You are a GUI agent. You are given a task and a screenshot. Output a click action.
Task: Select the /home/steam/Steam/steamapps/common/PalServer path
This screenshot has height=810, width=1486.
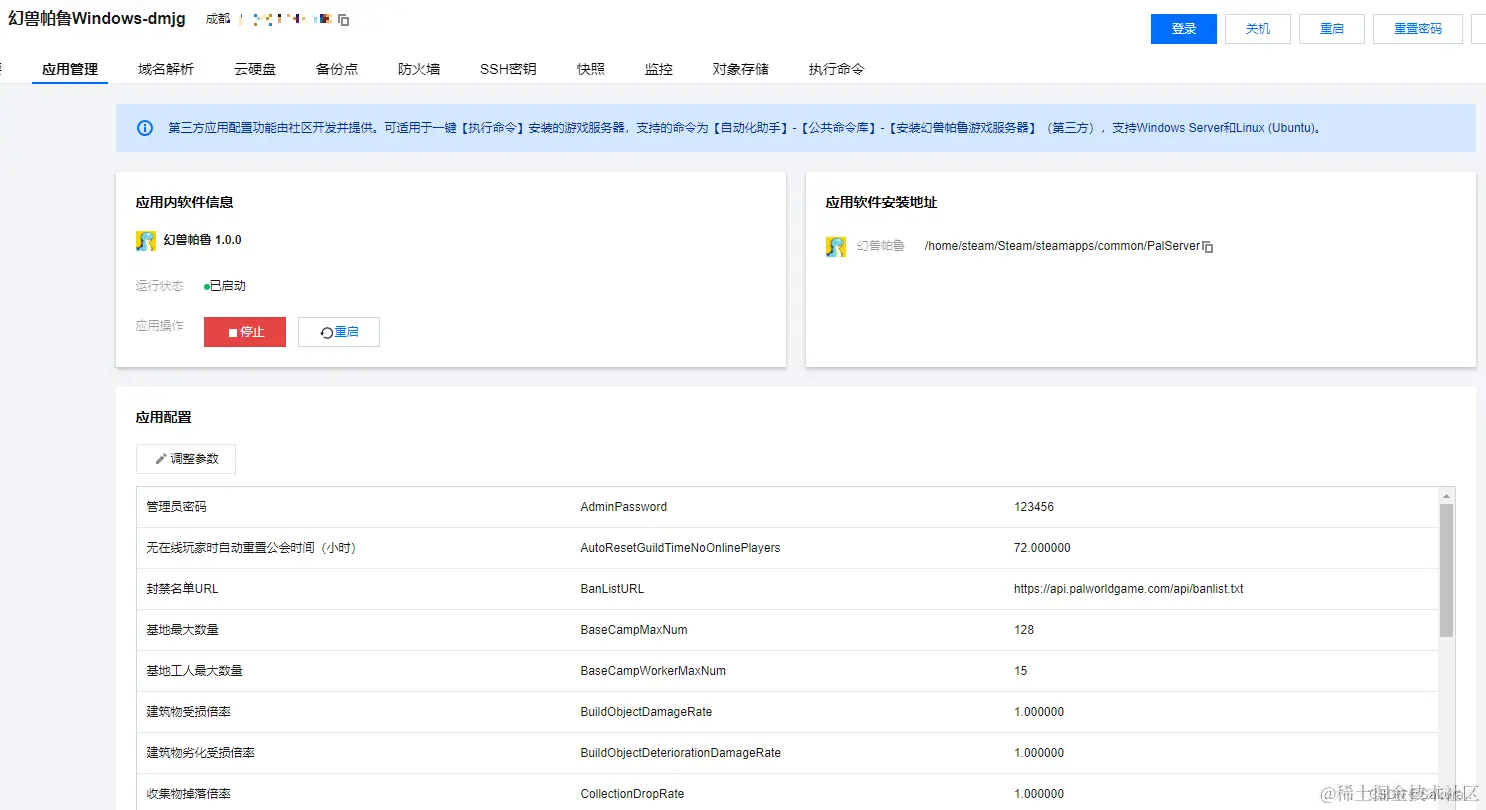[x=1062, y=246]
